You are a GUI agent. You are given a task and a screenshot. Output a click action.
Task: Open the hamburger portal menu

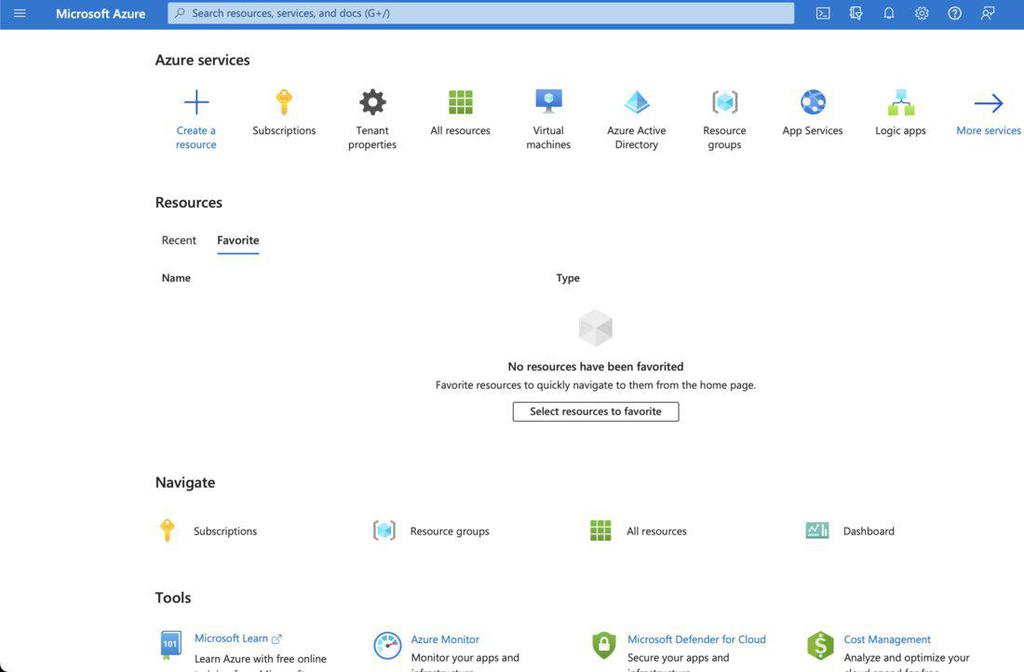18,13
